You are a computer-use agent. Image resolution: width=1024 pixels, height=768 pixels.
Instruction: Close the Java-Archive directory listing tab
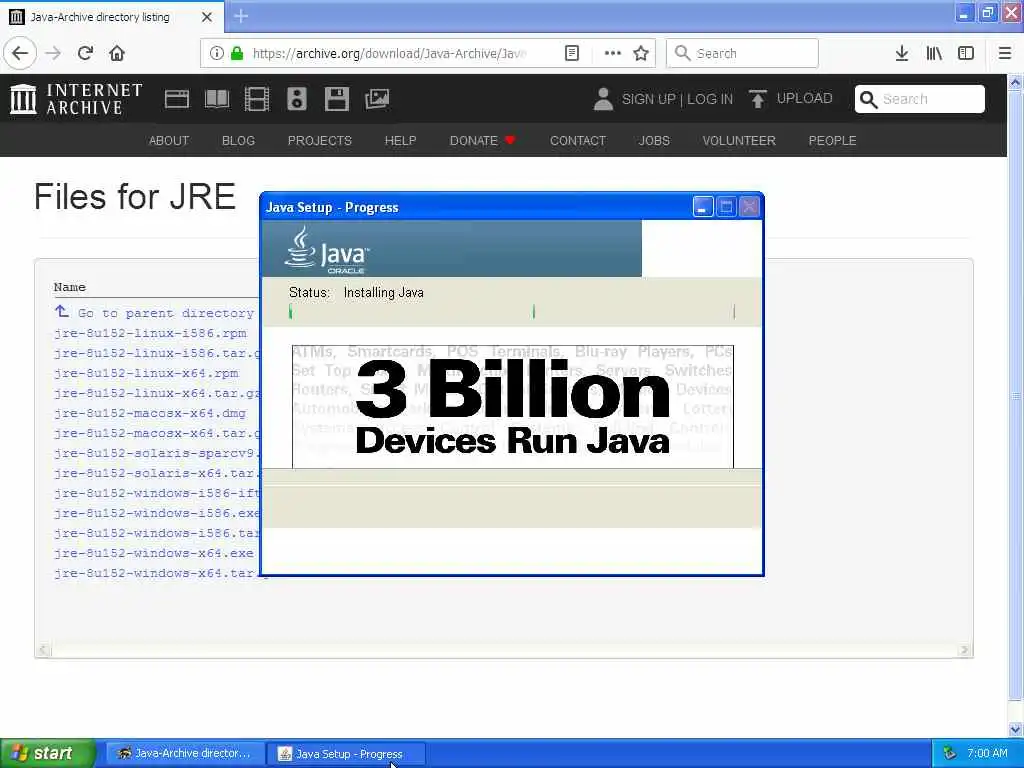206,17
